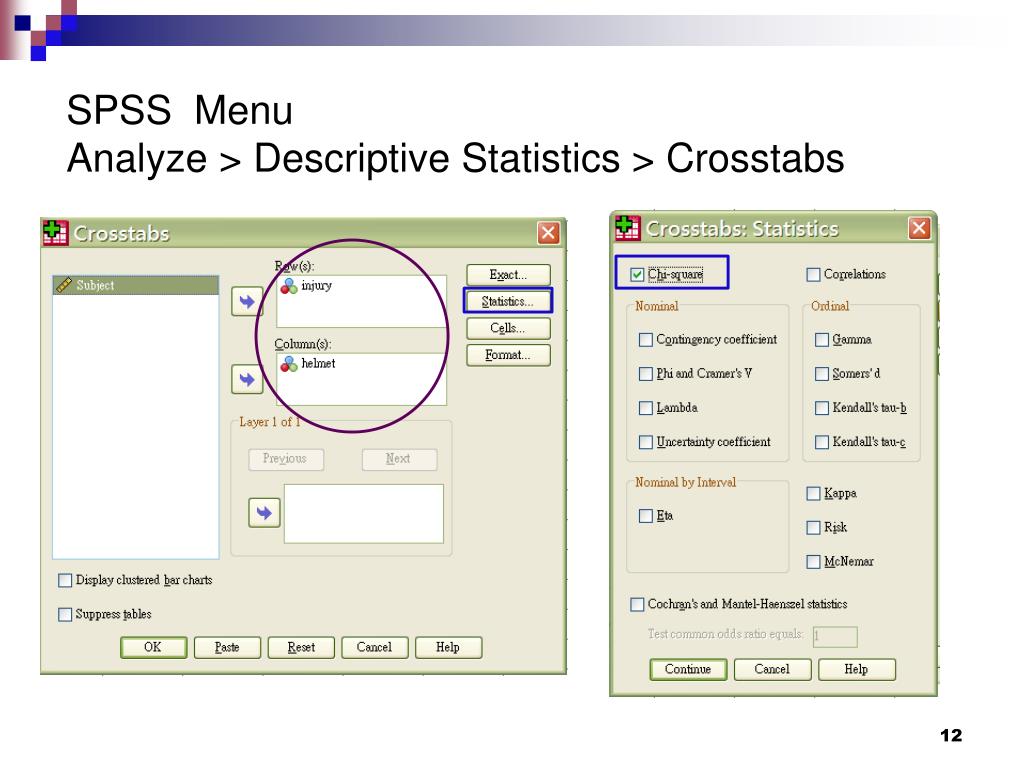This screenshot has height=768, width=1024.
Task: Open the Exact... options
Action: (508, 275)
